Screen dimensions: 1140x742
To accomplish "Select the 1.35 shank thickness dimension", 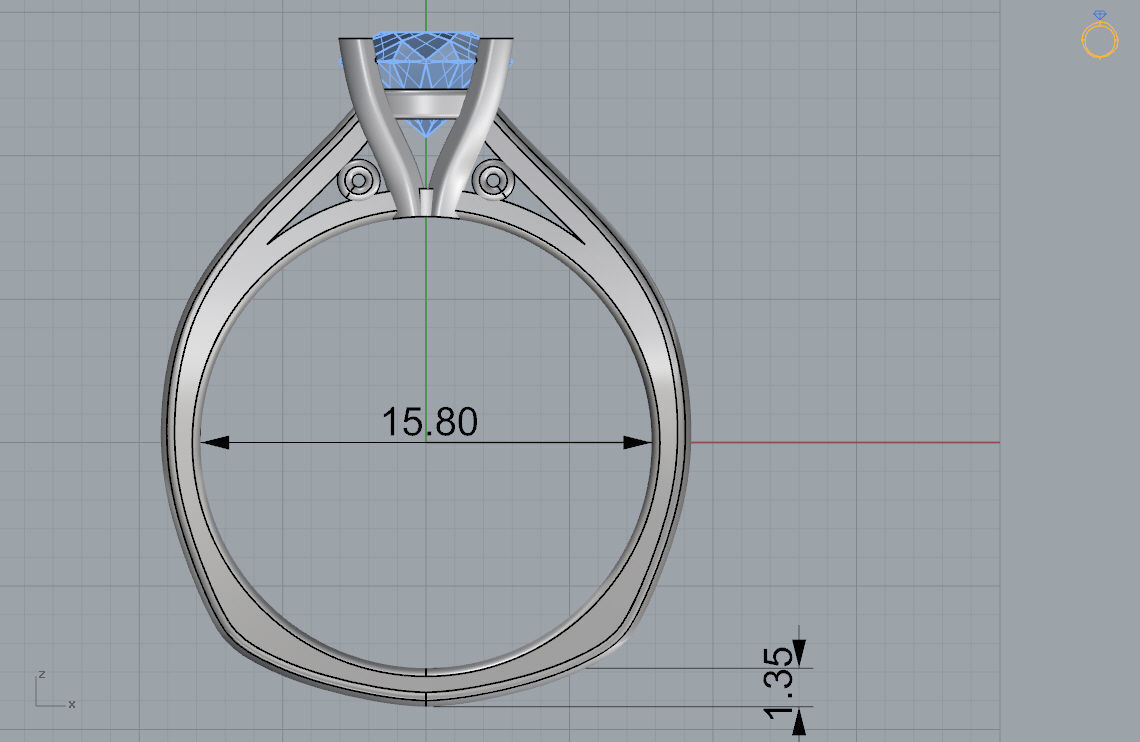I will [779, 682].
